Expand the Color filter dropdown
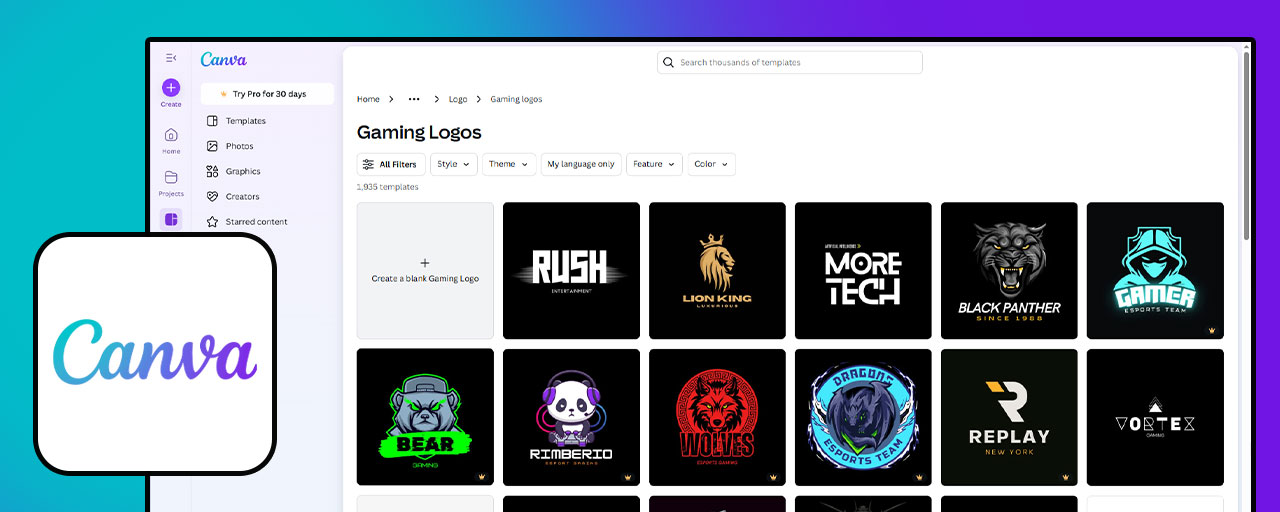The width and height of the screenshot is (1280, 512). tap(711, 164)
